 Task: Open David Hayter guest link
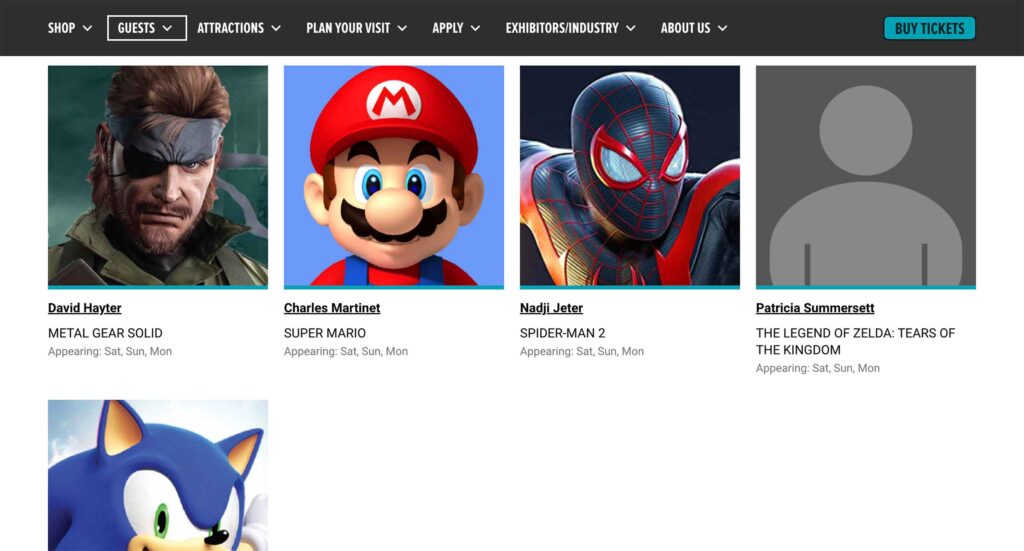point(85,308)
